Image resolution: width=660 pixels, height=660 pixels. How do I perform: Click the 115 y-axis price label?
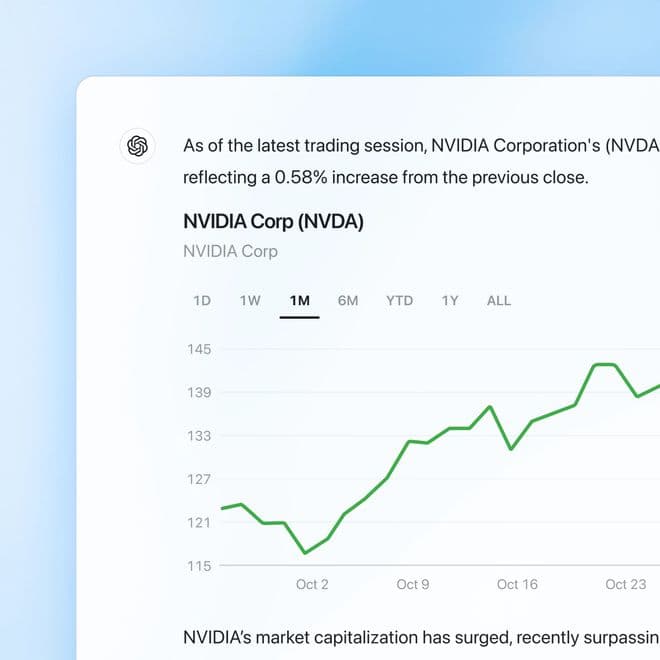point(198,566)
